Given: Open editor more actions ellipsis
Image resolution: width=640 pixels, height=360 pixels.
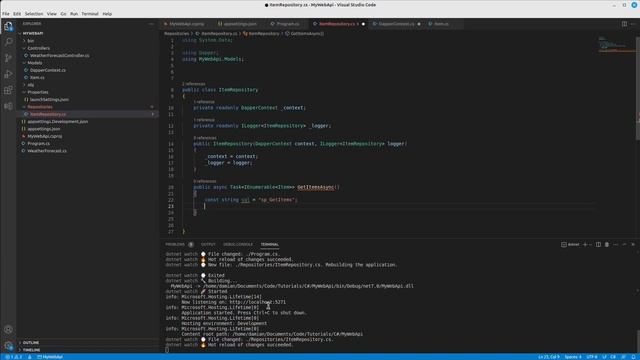Looking at the screenshot, I should (633, 24).
